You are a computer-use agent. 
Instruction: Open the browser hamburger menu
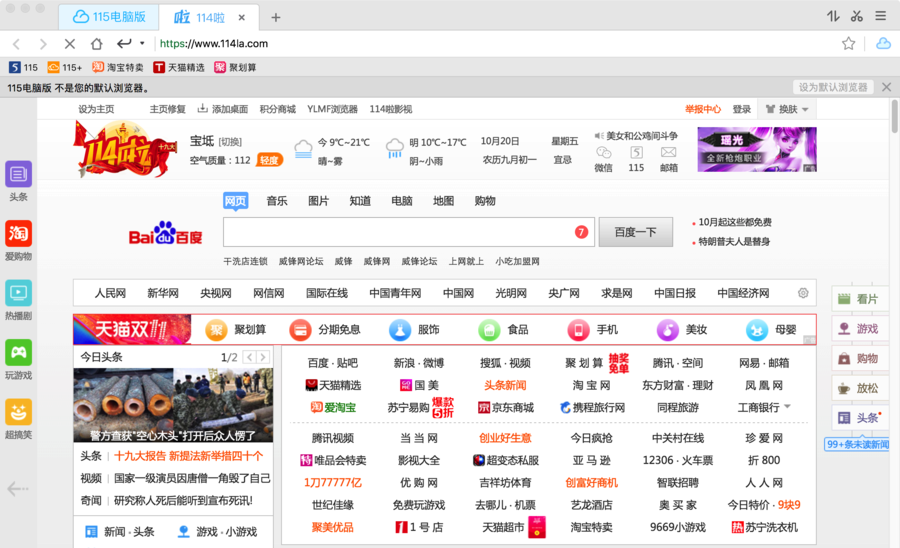click(880, 16)
